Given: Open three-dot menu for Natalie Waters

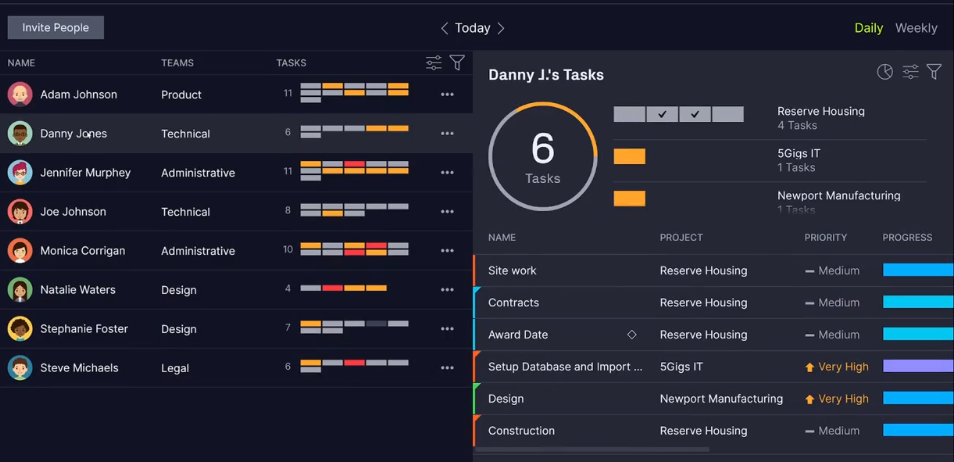Looking at the screenshot, I should click(x=447, y=290).
